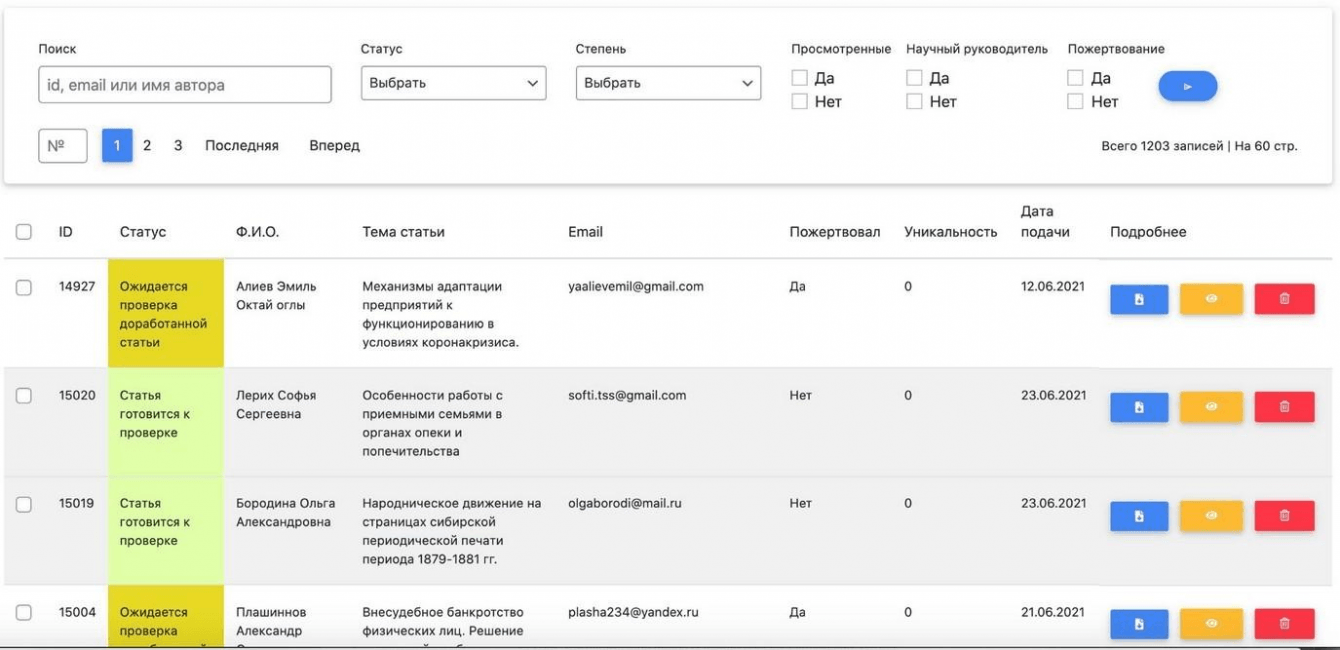The image size is (1340, 650).
Task: Delete article 15019 with the trash icon
Action: point(1284,515)
